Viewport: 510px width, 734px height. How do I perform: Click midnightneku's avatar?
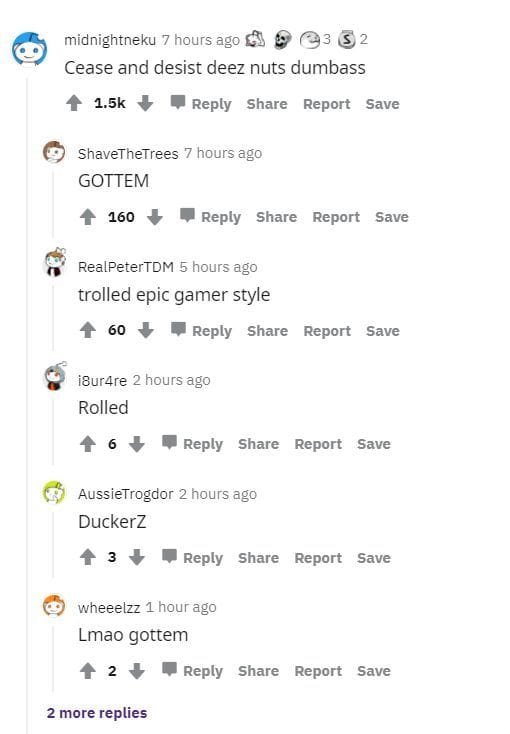click(30, 48)
